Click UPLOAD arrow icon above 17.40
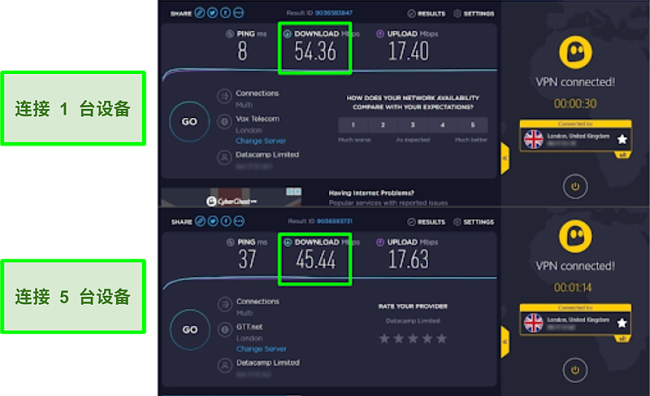This screenshot has height=396, width=650. pos(380,34)
